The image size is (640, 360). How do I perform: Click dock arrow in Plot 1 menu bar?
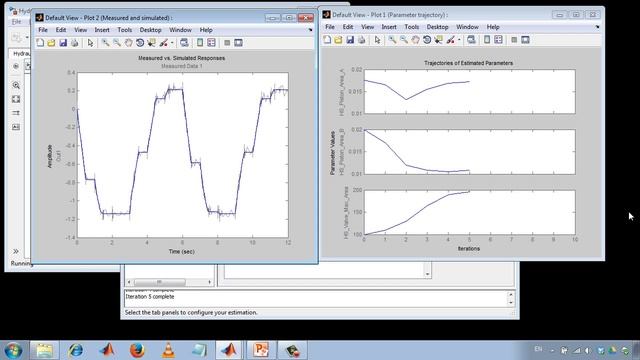click(x=597, y=27)
